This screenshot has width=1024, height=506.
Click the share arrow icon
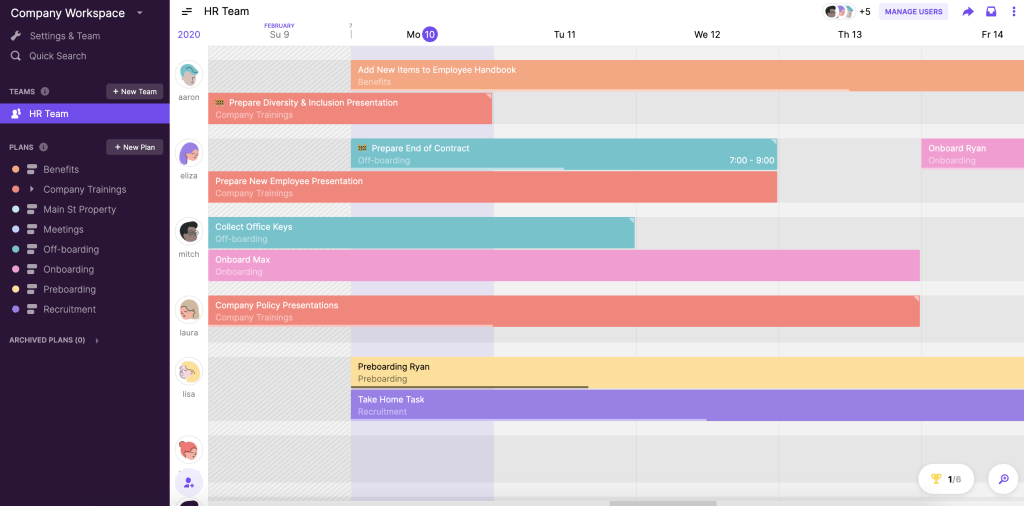tap(968, 12)
